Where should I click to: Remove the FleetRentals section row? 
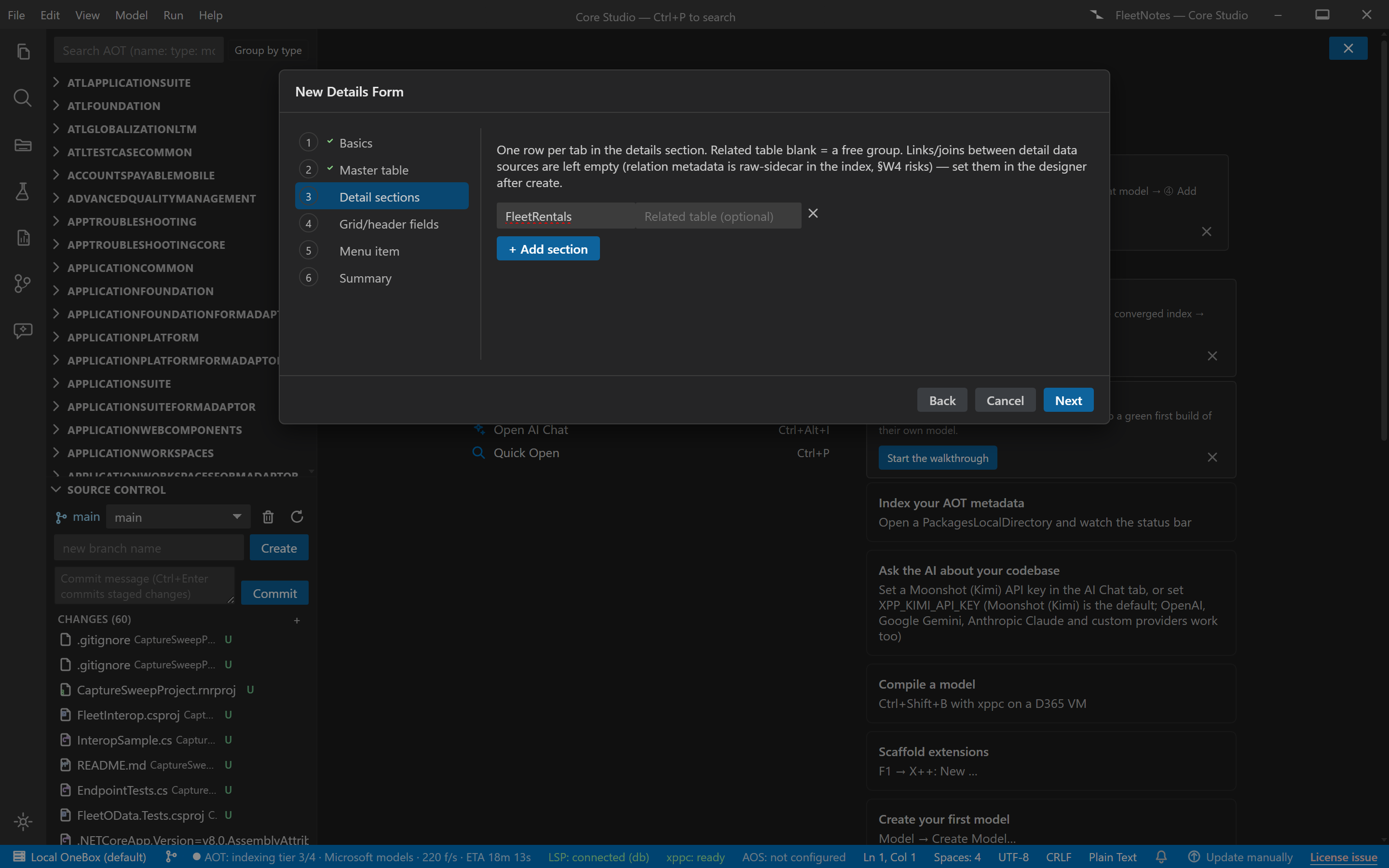pos(813,214)
